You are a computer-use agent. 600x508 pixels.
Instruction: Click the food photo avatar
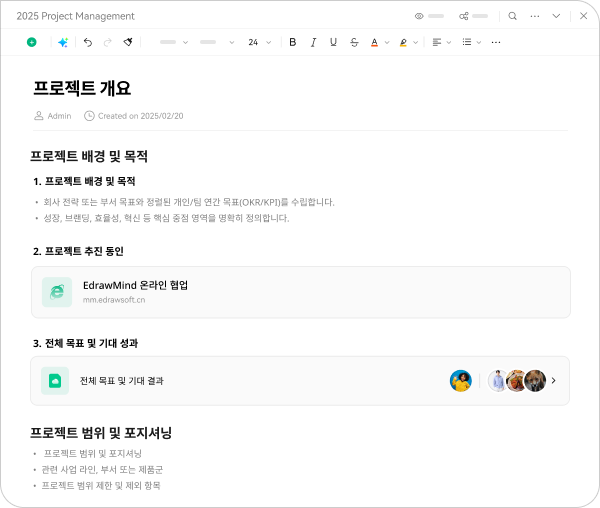[516, 381]
